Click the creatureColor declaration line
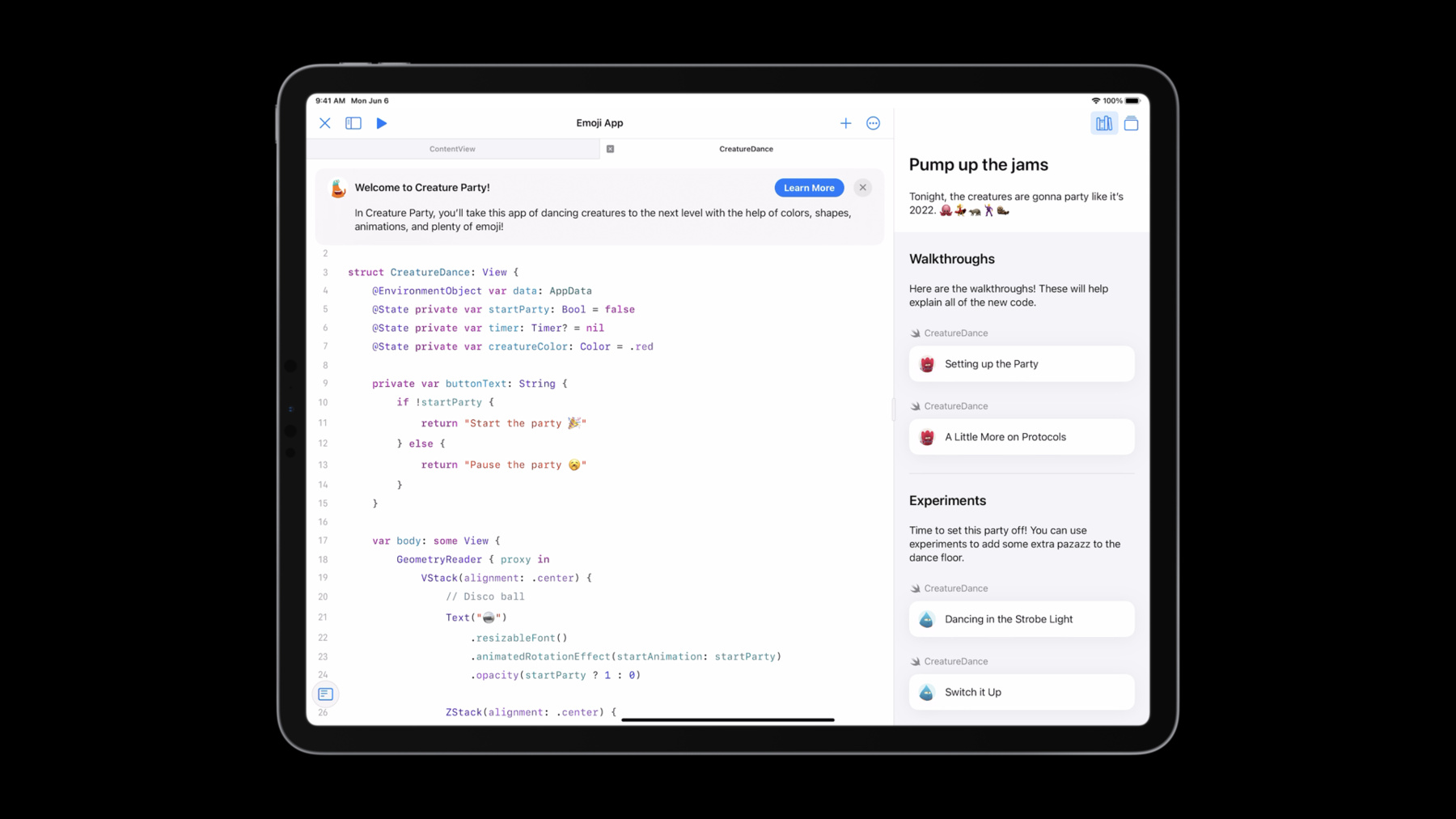 [x=512, y=346]
